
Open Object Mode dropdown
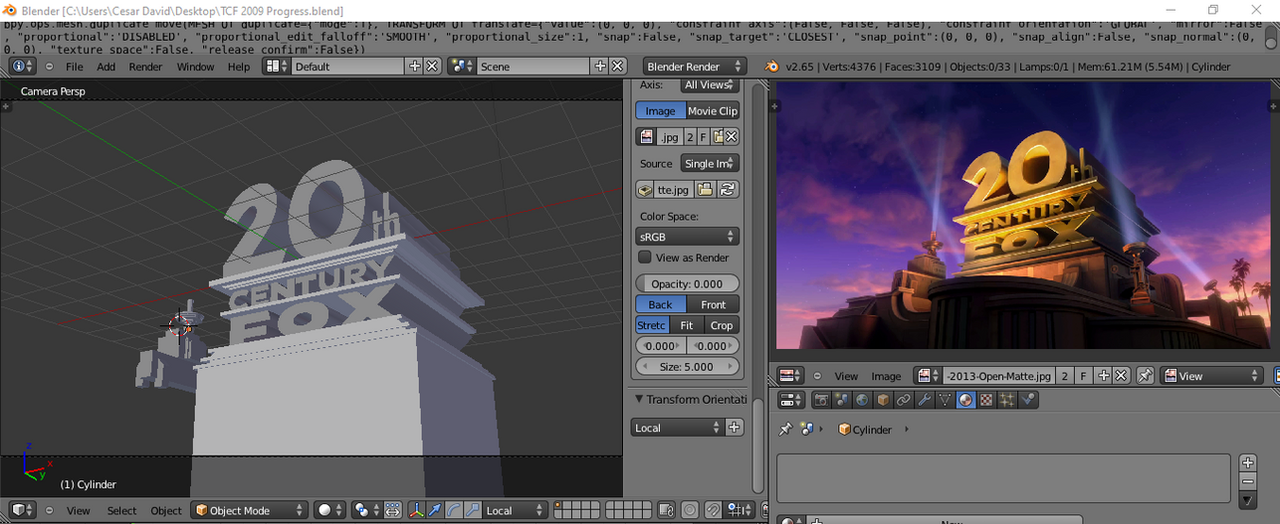pos(250,510)
